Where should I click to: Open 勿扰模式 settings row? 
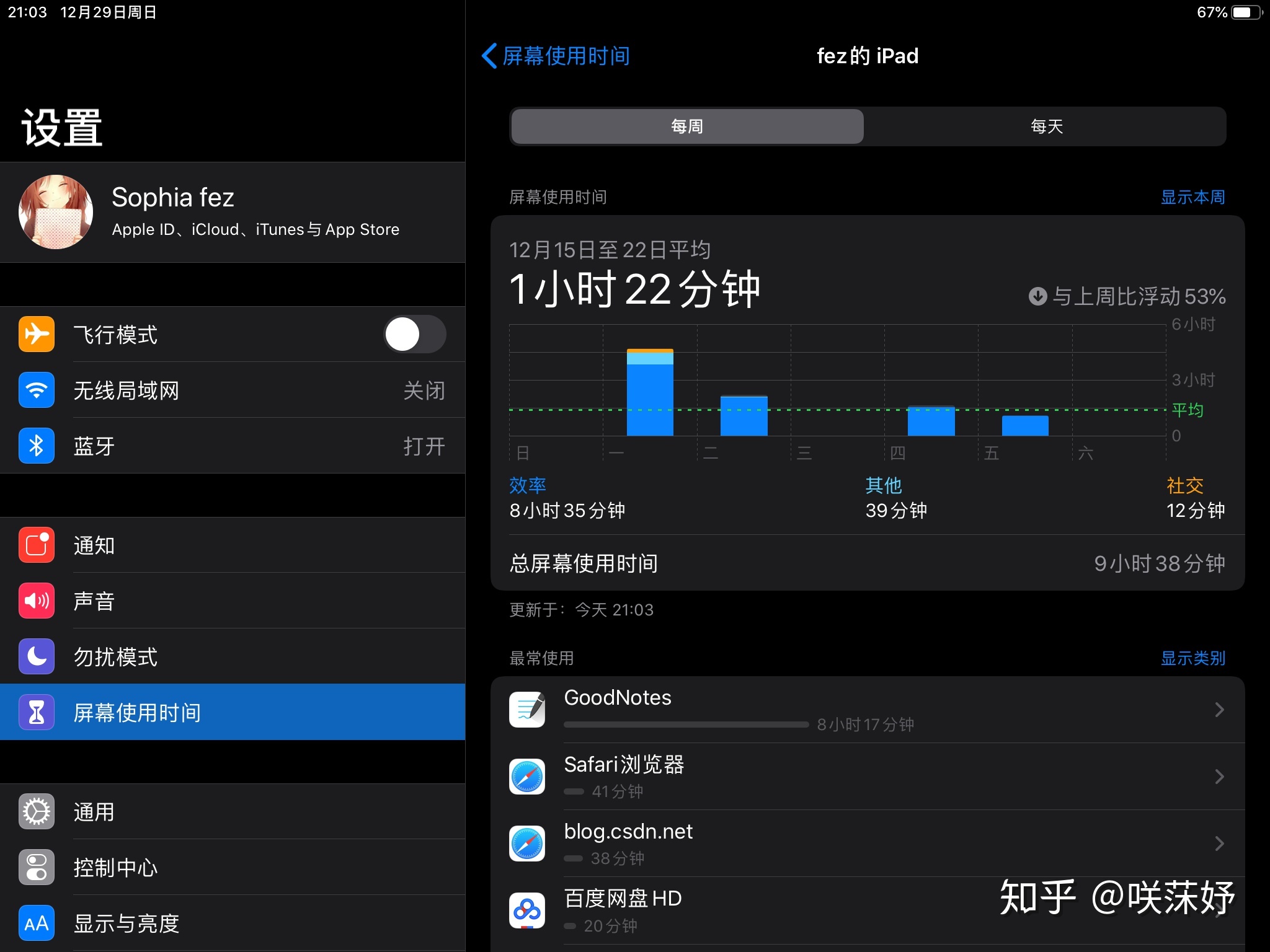pyautogui.click(x=233, y=656)
